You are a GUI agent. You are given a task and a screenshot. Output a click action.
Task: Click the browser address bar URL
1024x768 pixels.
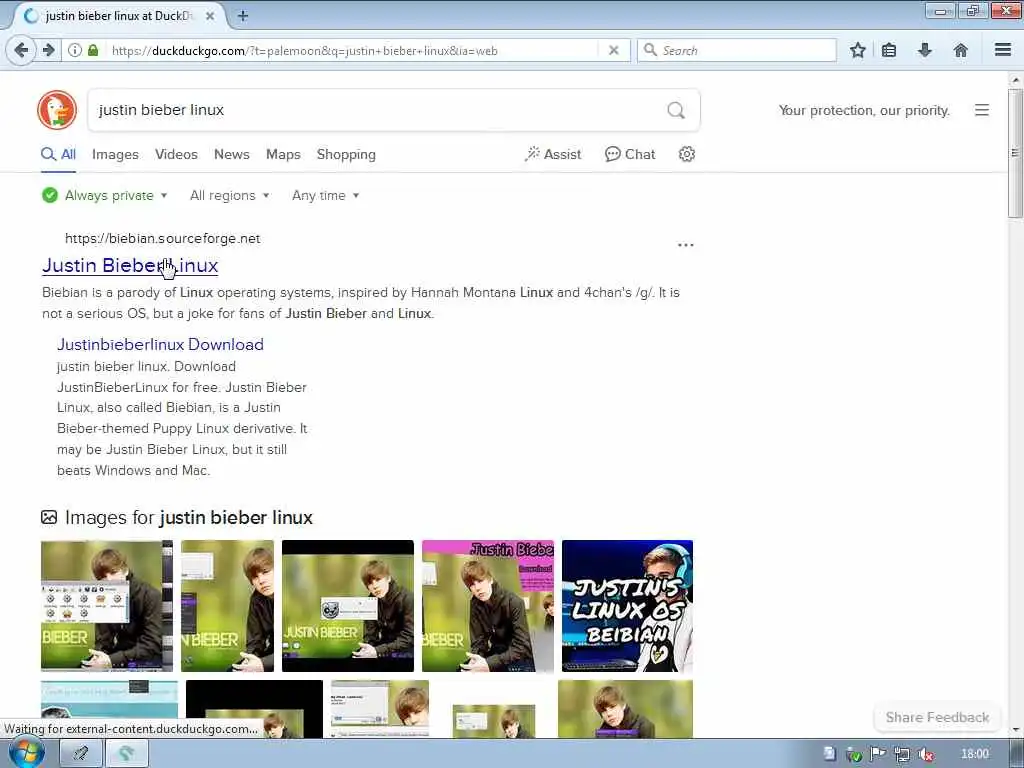pos(353,50)
